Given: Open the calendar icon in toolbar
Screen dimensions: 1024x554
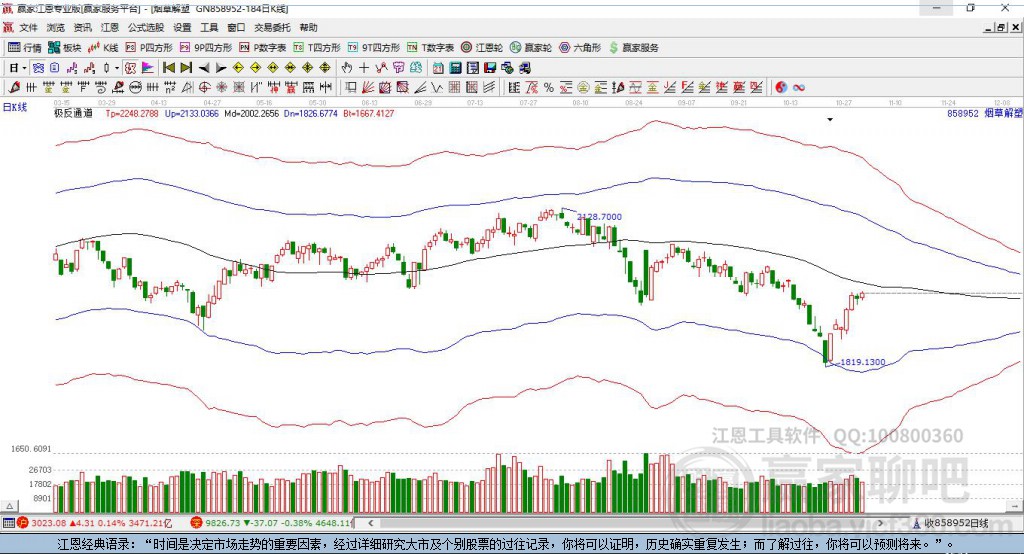Looking at the screenshot, I should click(x=438, y=68).
